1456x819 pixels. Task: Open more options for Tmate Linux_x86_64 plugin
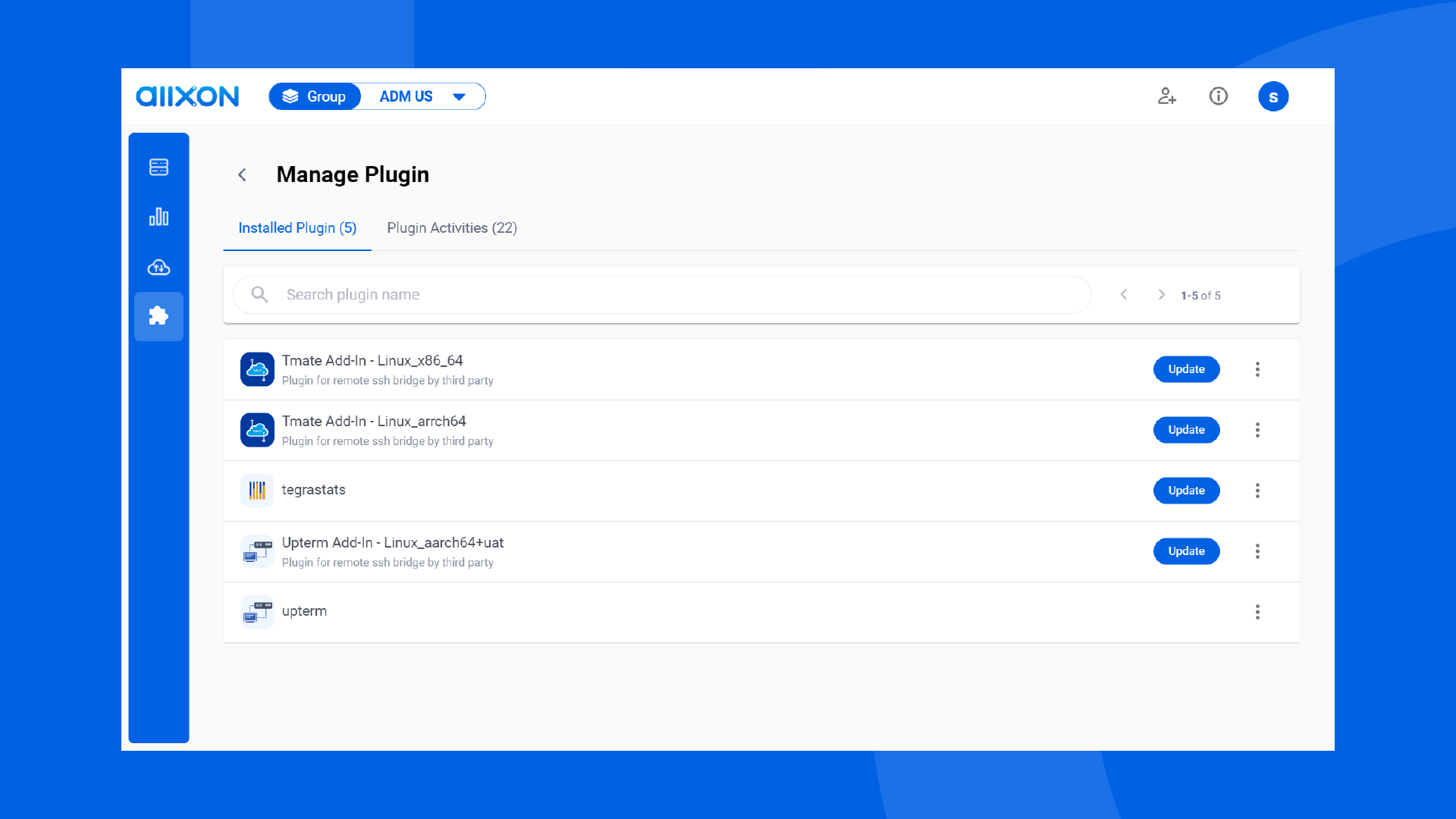(x=1257, y=369)
